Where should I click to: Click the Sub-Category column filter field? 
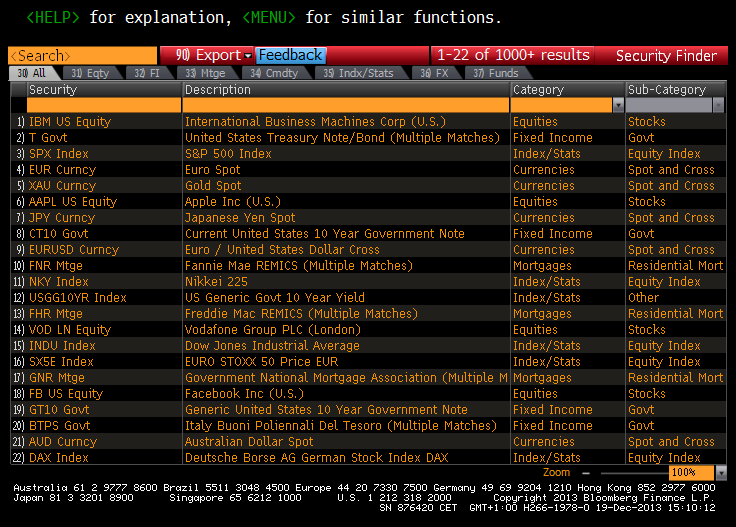[669, 105]
